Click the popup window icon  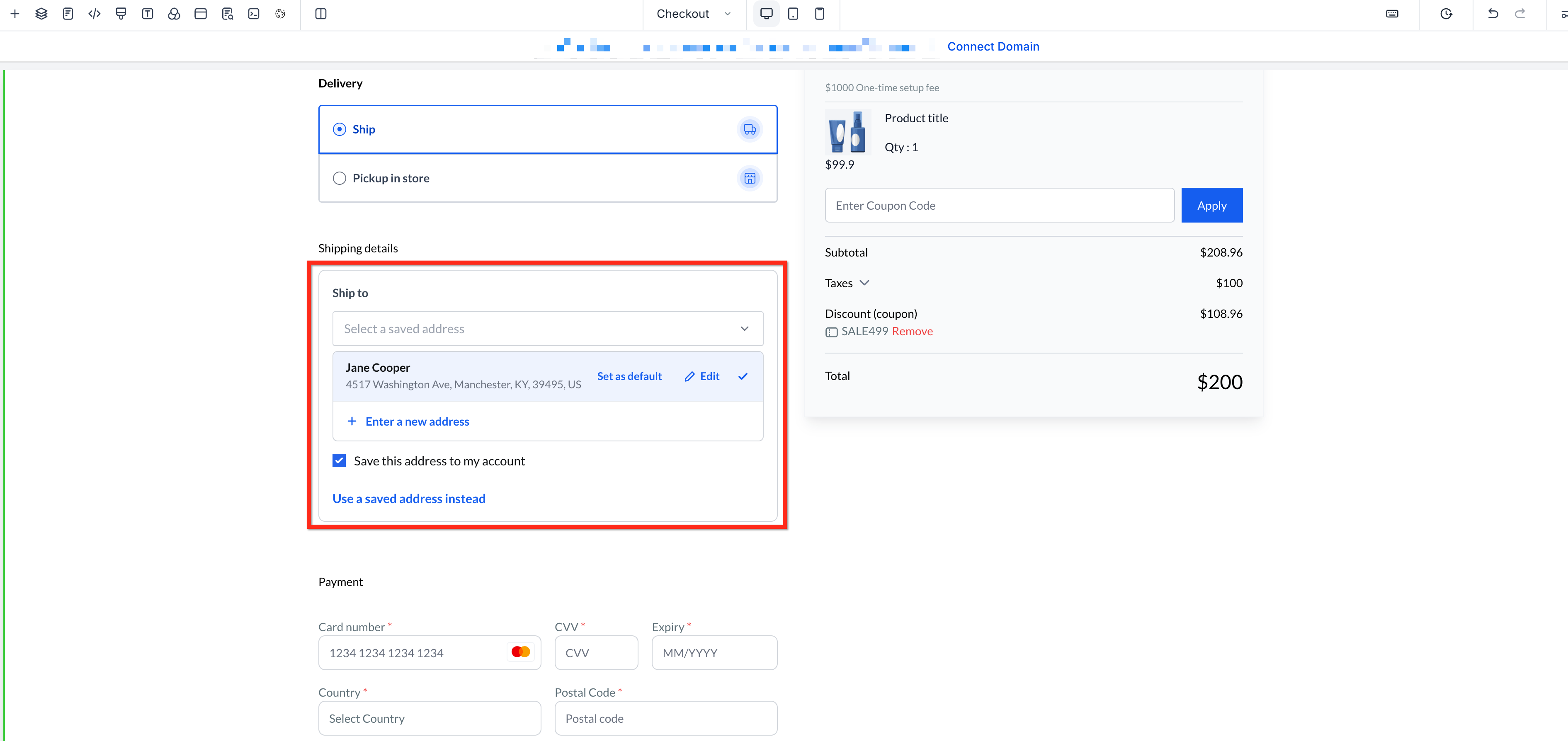pyautogui.click(x=200, y=13)
